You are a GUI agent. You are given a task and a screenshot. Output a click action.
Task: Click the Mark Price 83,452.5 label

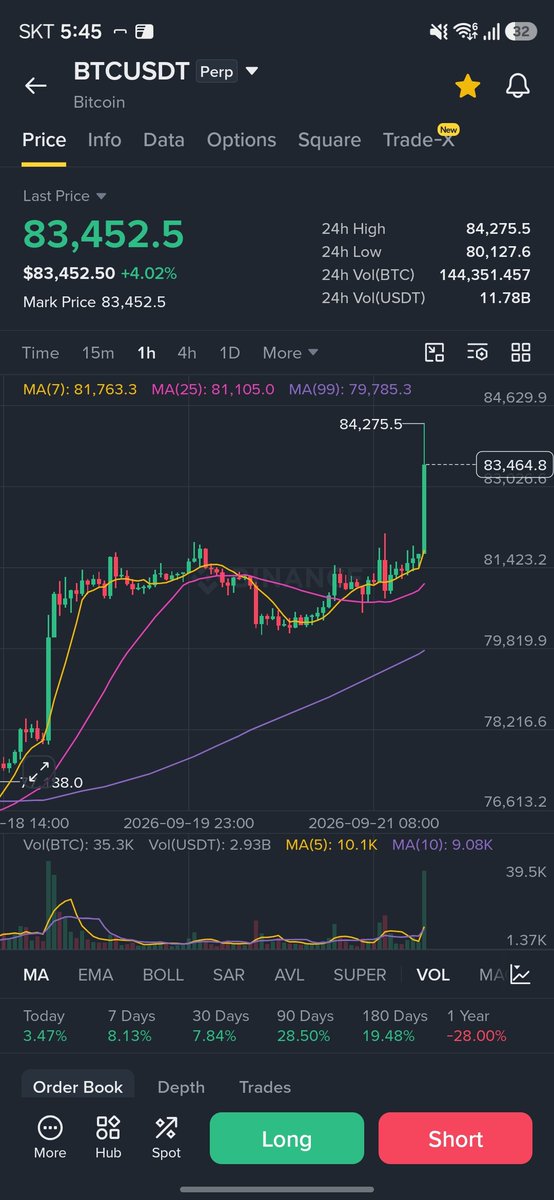coord(94,302)
